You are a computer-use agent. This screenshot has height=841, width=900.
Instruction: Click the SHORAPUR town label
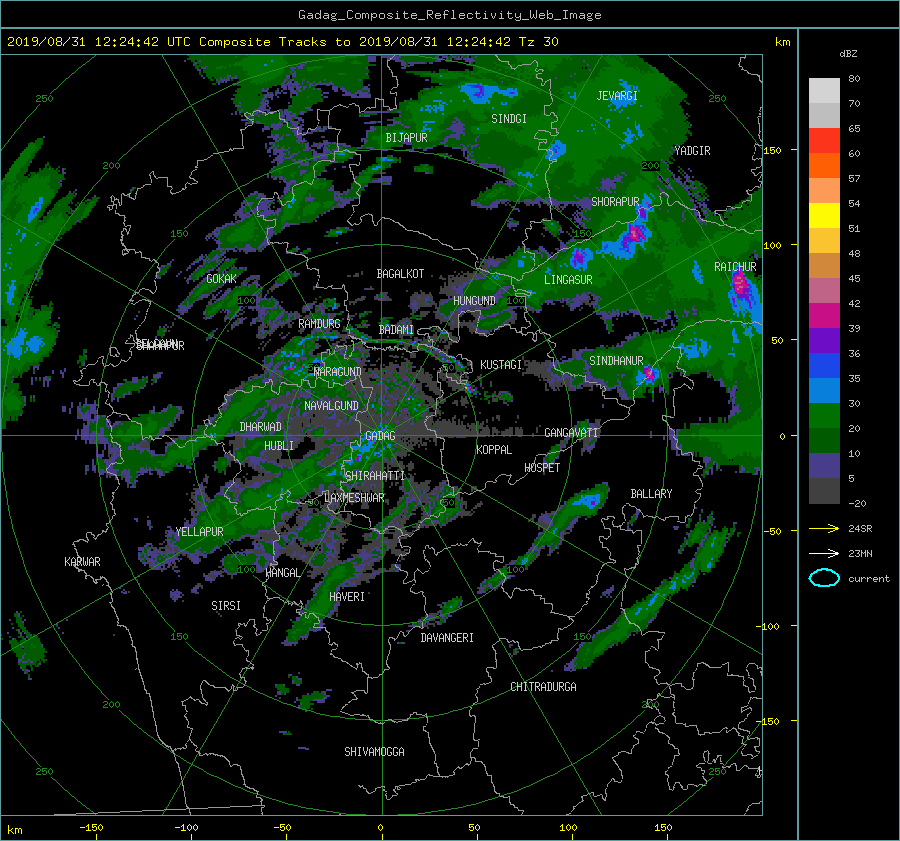coord(615,202)
